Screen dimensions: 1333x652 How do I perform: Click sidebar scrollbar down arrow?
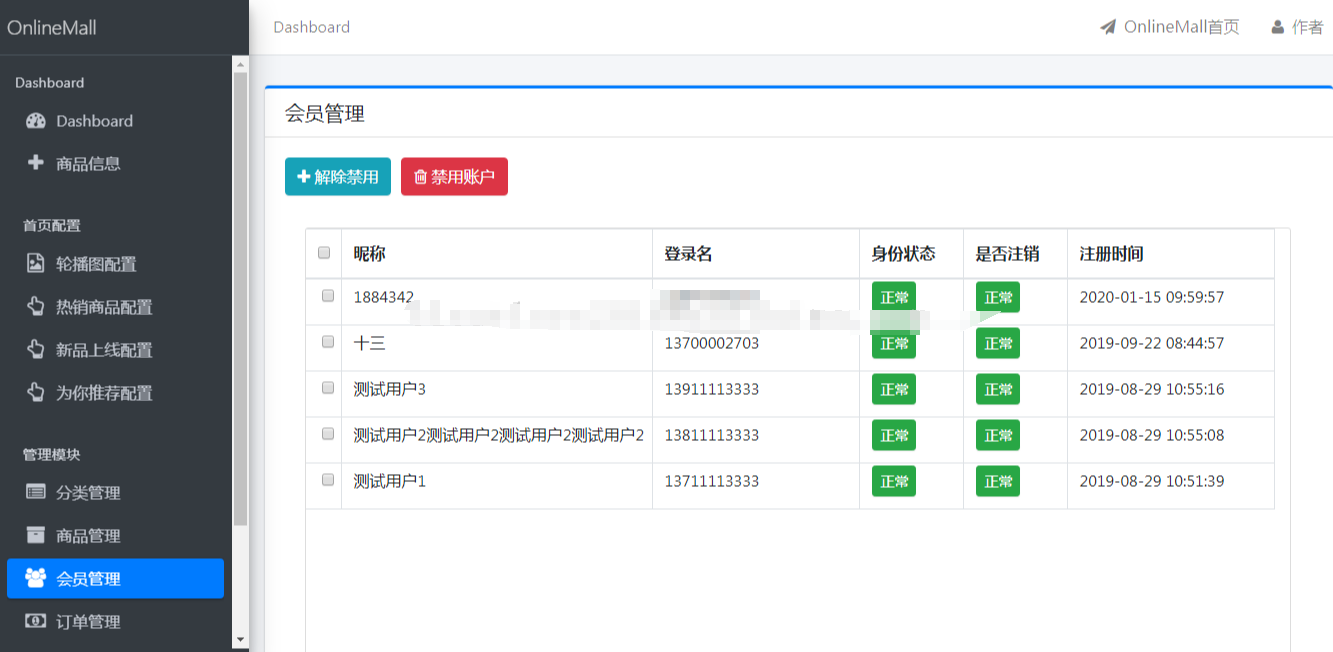tap(240, 639)
